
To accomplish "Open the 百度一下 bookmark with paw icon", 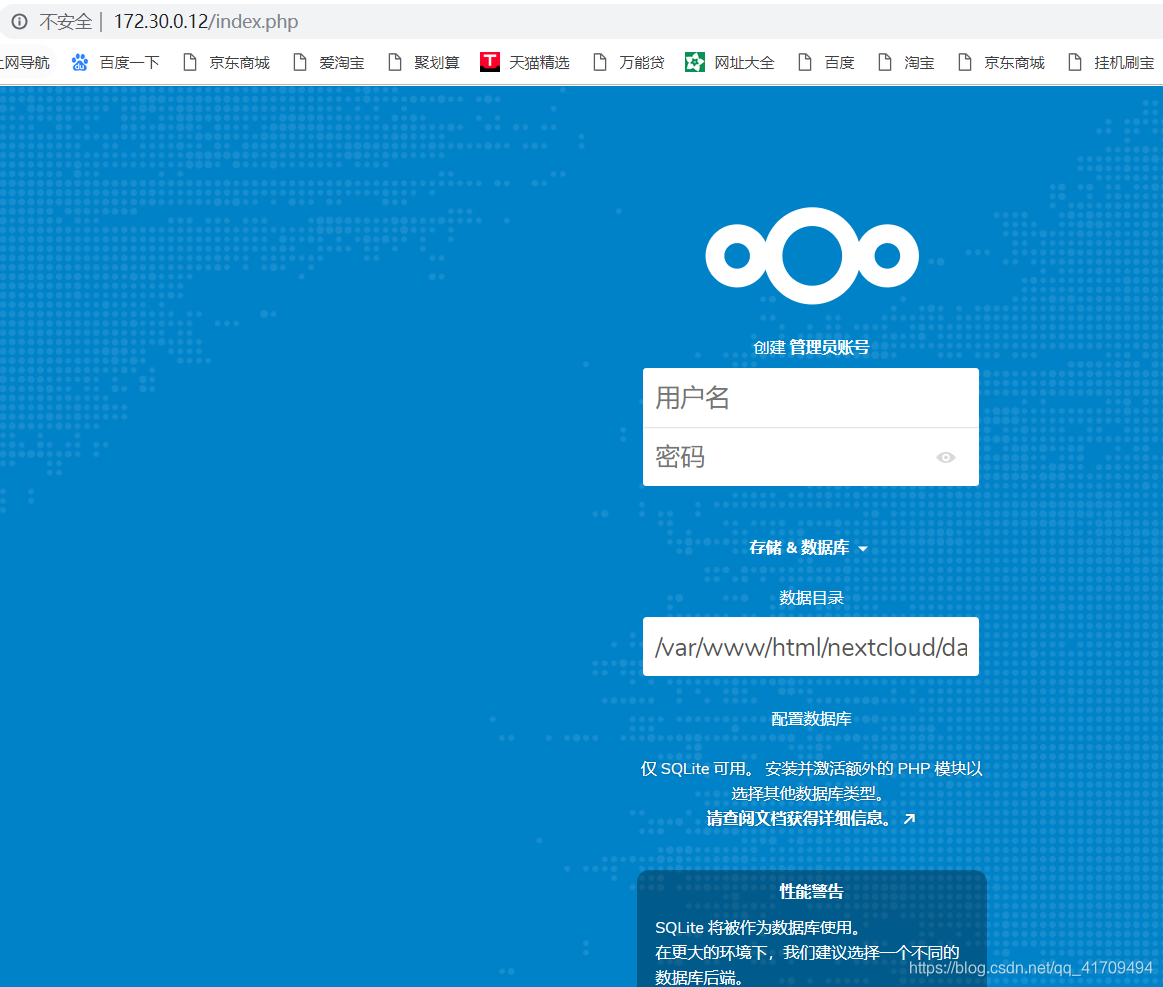I will tap(116, 62).
